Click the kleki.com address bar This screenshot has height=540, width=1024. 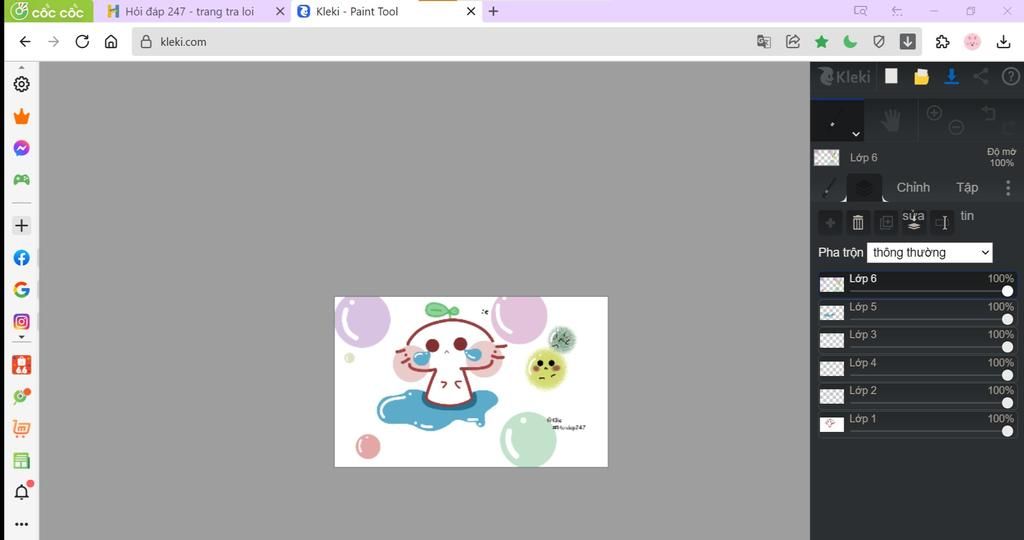(444, 42)
